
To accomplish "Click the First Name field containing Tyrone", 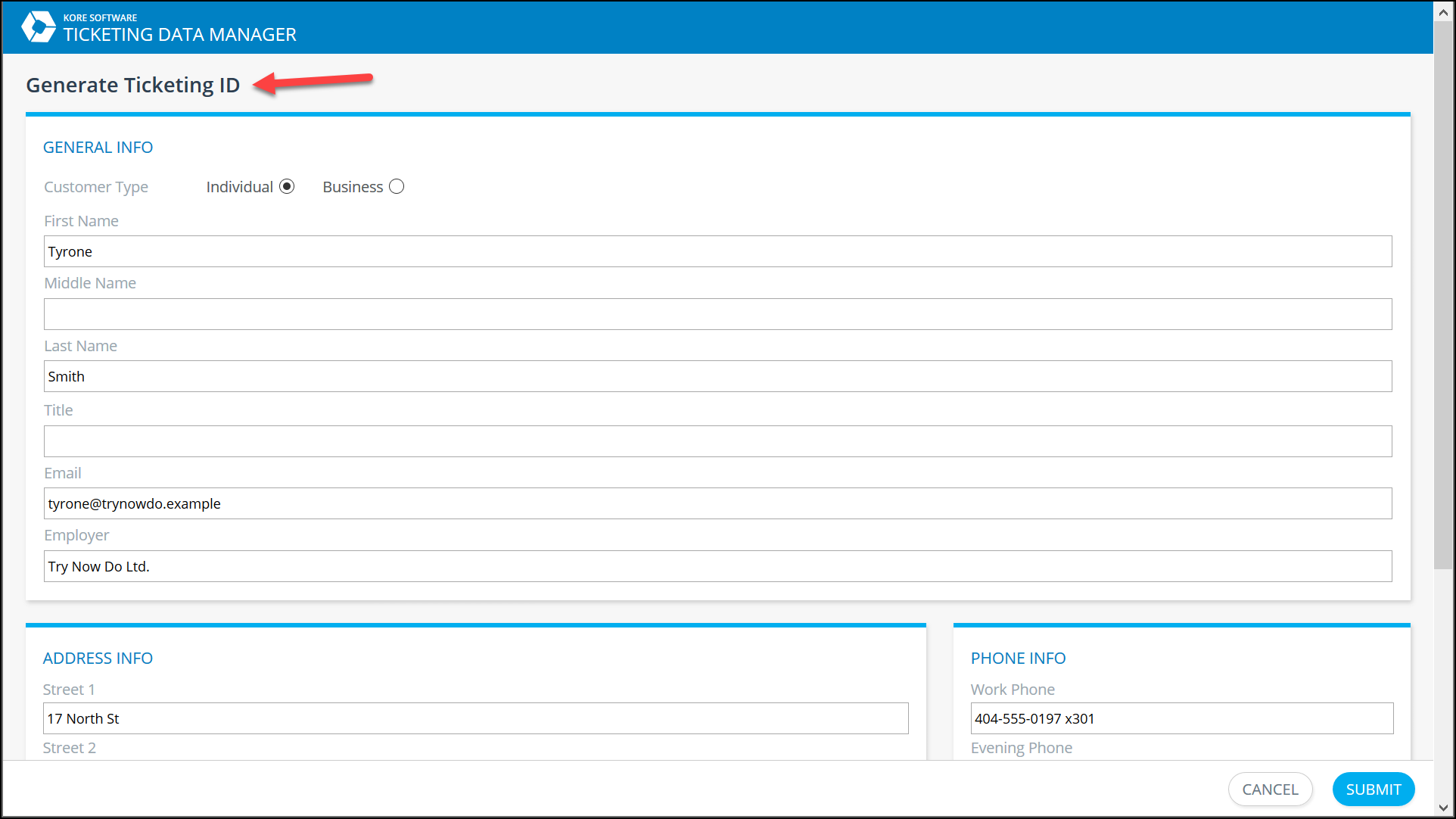I will click(x=717, y=251).
